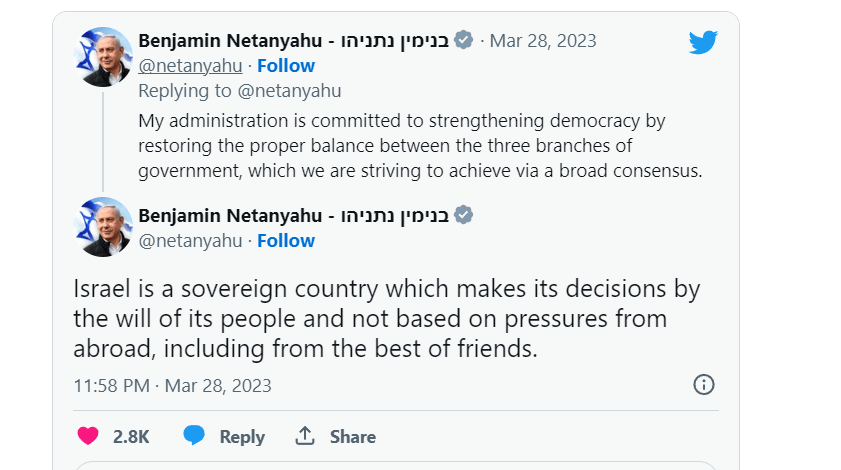Open the profile avatar of the main tweet

point(104,227)
